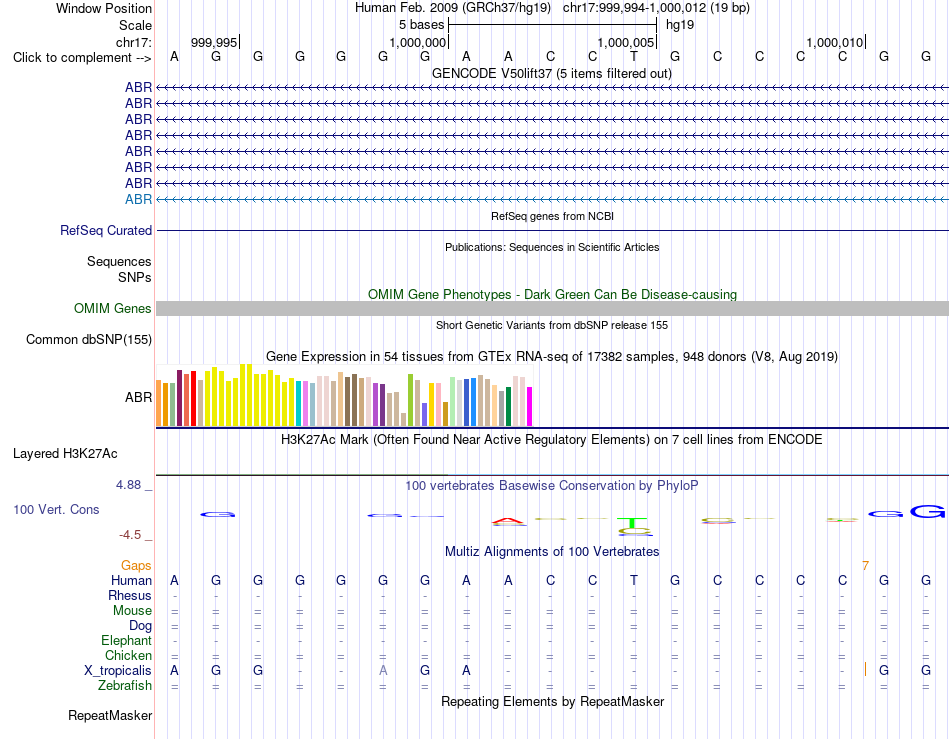
Task: Click the OMIM Gene Phenotypes track title
Action: point(553,294)
